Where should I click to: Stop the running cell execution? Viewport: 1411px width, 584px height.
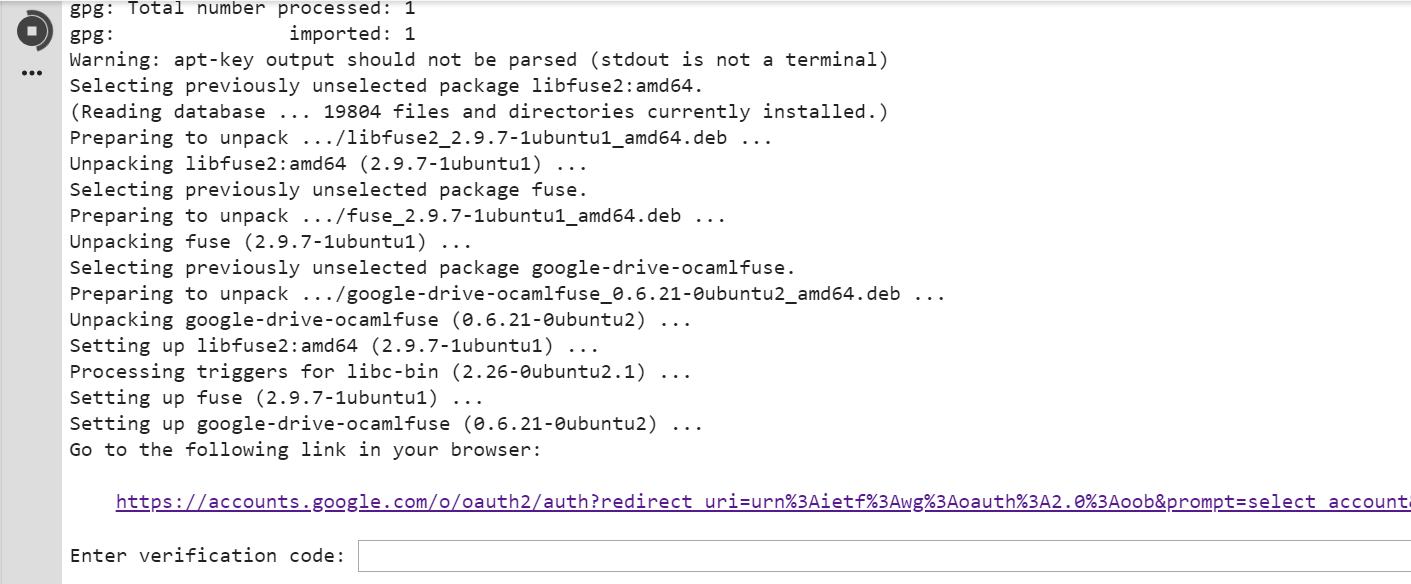[x=32, y=31]
